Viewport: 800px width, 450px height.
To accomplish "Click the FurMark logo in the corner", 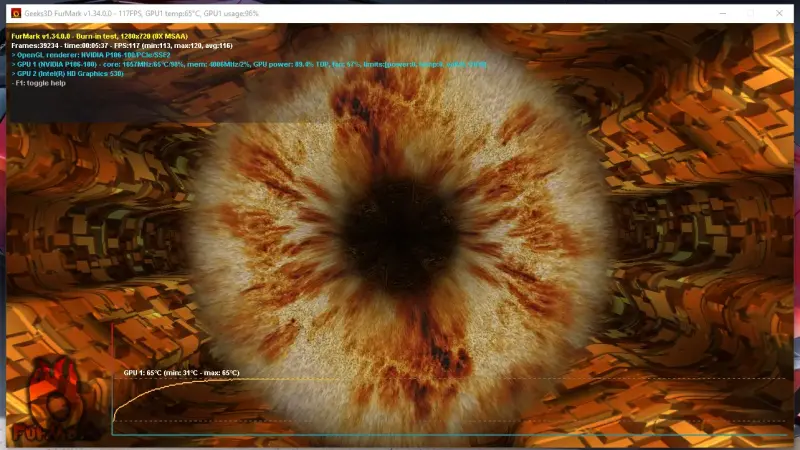I will click(x=54, y=399).
